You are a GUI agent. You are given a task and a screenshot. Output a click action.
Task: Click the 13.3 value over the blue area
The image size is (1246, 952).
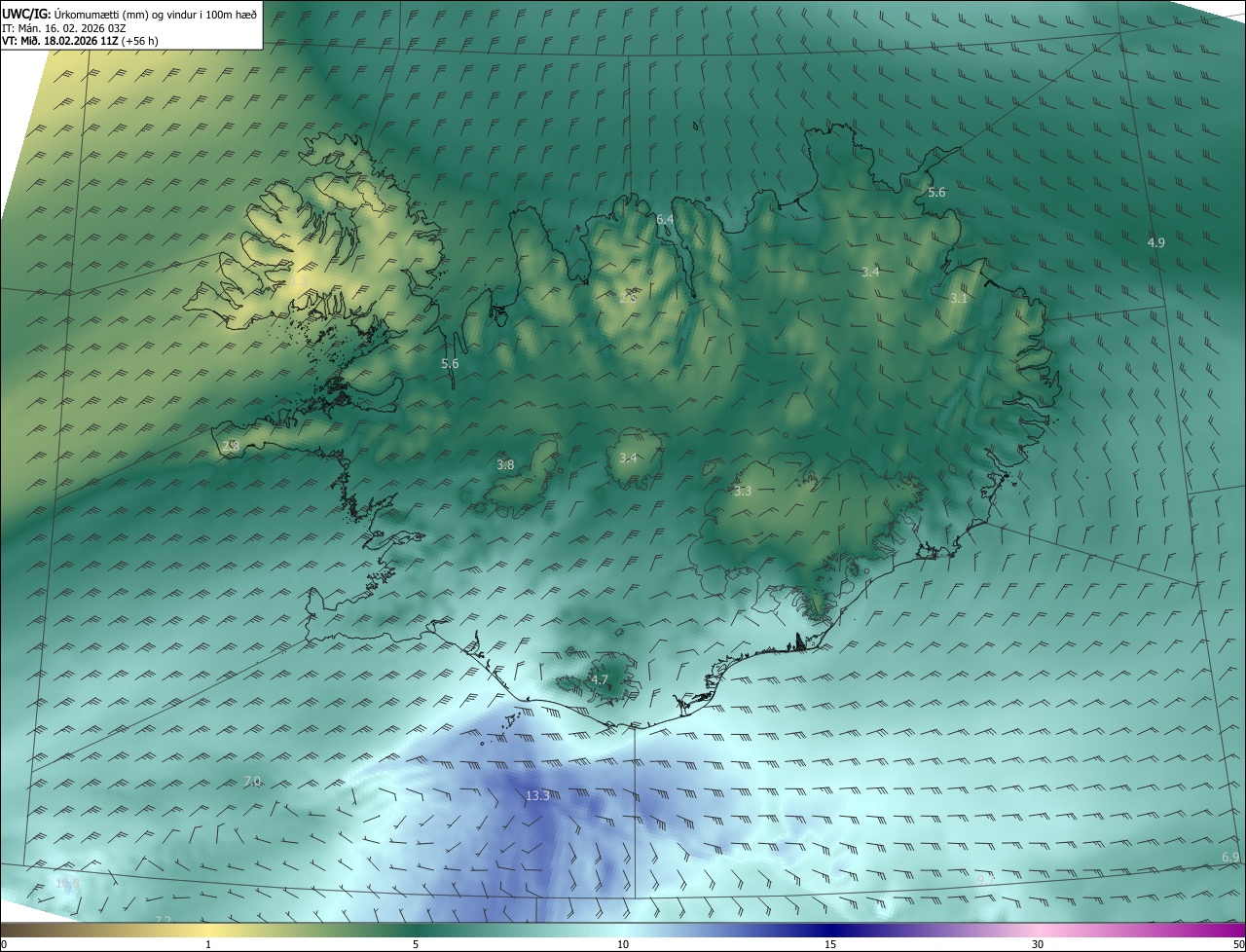click(537, 796)
